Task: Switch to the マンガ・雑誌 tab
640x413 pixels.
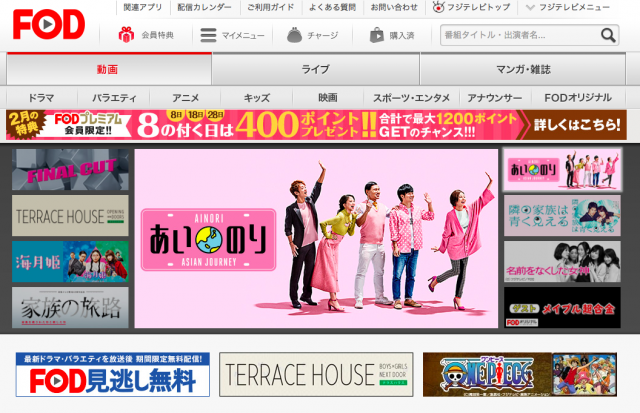Action: click(x=523, y=69)
